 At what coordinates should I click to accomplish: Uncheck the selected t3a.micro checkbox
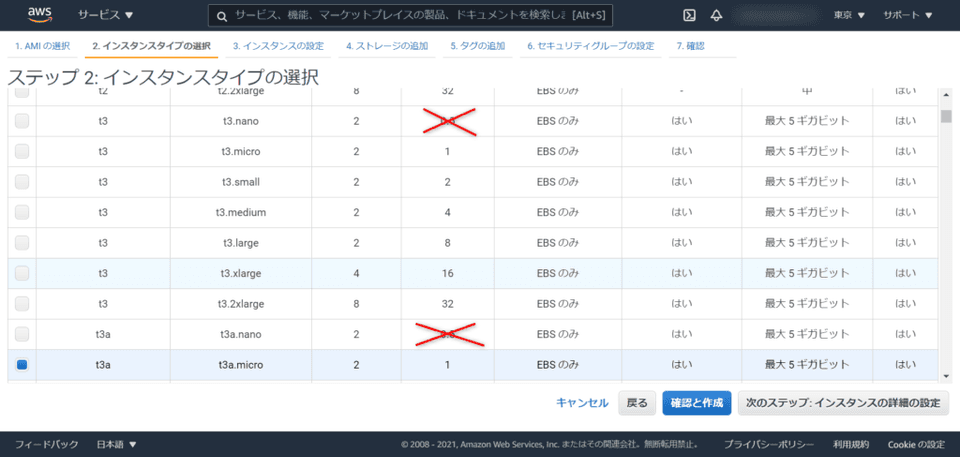point(22,365)
